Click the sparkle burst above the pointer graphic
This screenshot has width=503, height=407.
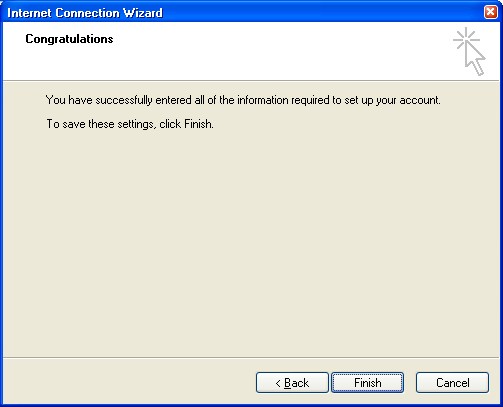(466, 39)
